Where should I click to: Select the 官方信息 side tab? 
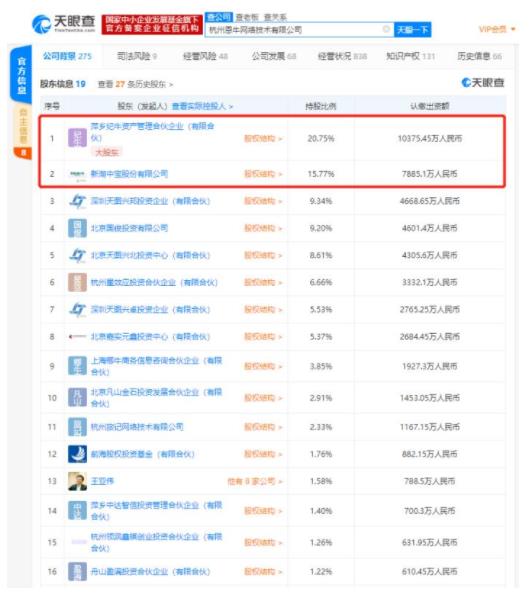click(x=22, y=75)
